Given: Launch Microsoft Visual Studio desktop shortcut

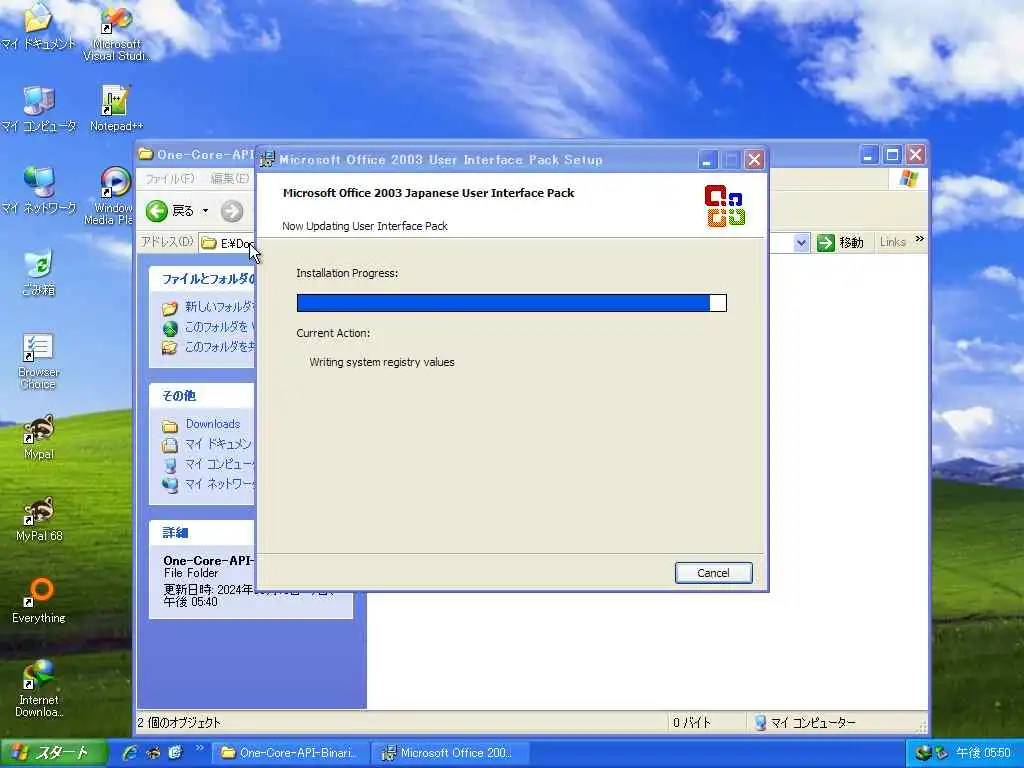Looking at the screenshot, I should (116, 33).
